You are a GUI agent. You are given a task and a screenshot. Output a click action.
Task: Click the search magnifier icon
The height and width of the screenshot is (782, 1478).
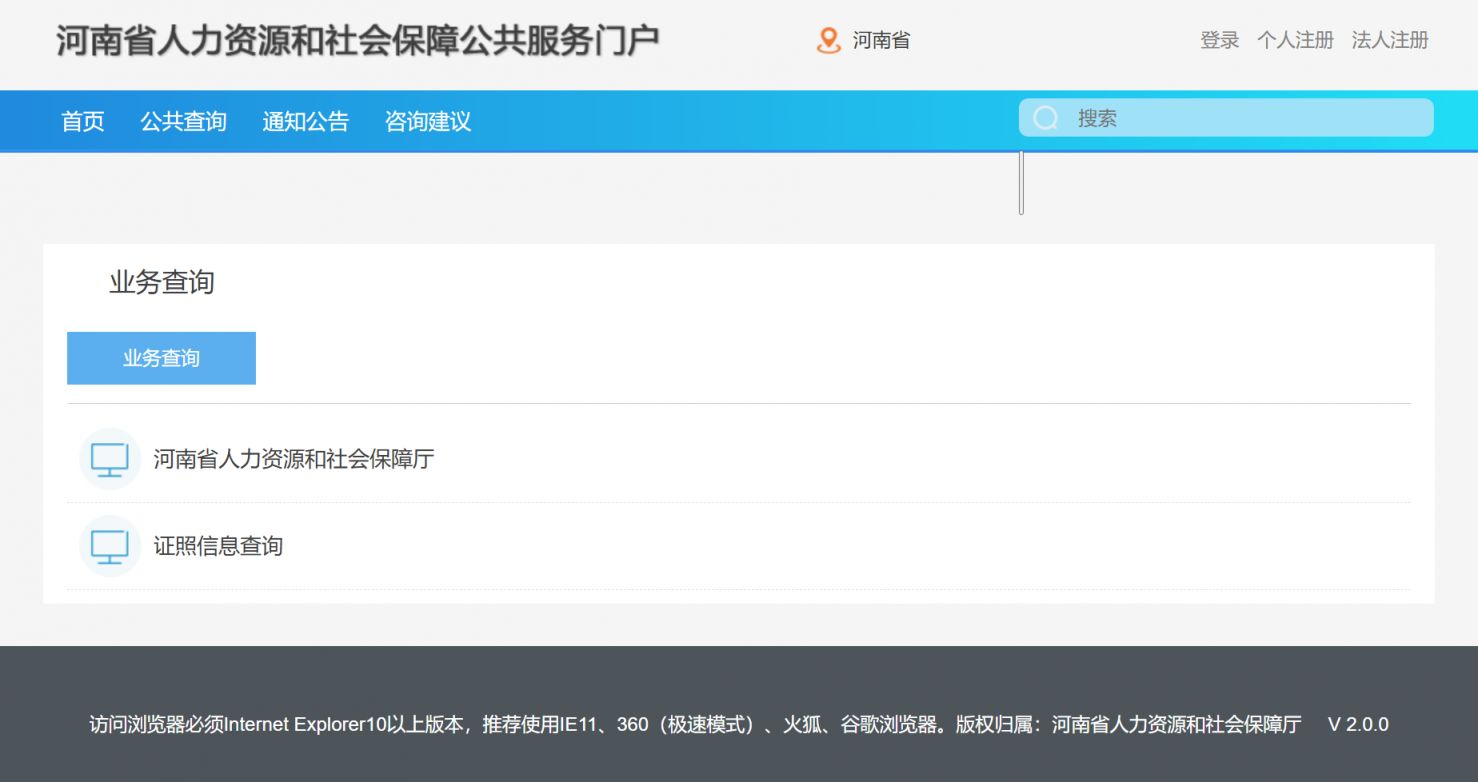[x=1046, y=118]
